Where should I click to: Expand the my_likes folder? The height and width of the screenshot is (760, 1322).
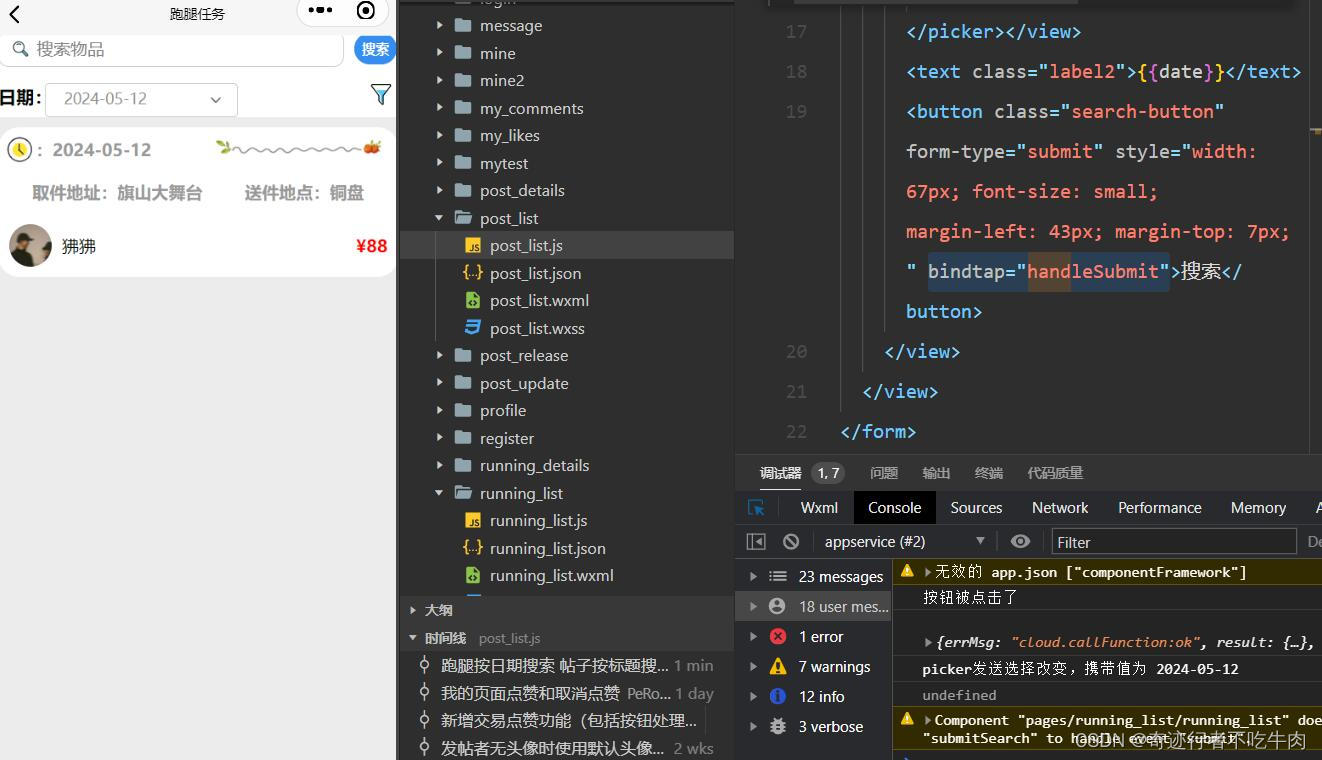(509, 135)
